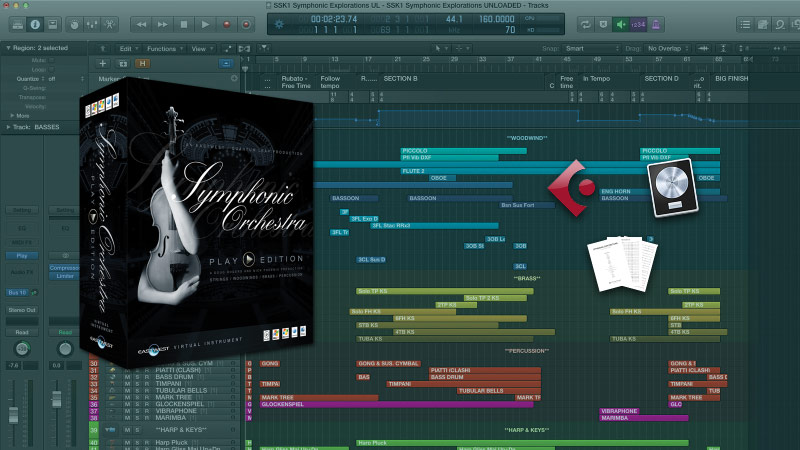Image resolution: width=800 pixels, height=450 pixels.
Task: Expand the More disclosure triangle
Action: tap(12, 116)
